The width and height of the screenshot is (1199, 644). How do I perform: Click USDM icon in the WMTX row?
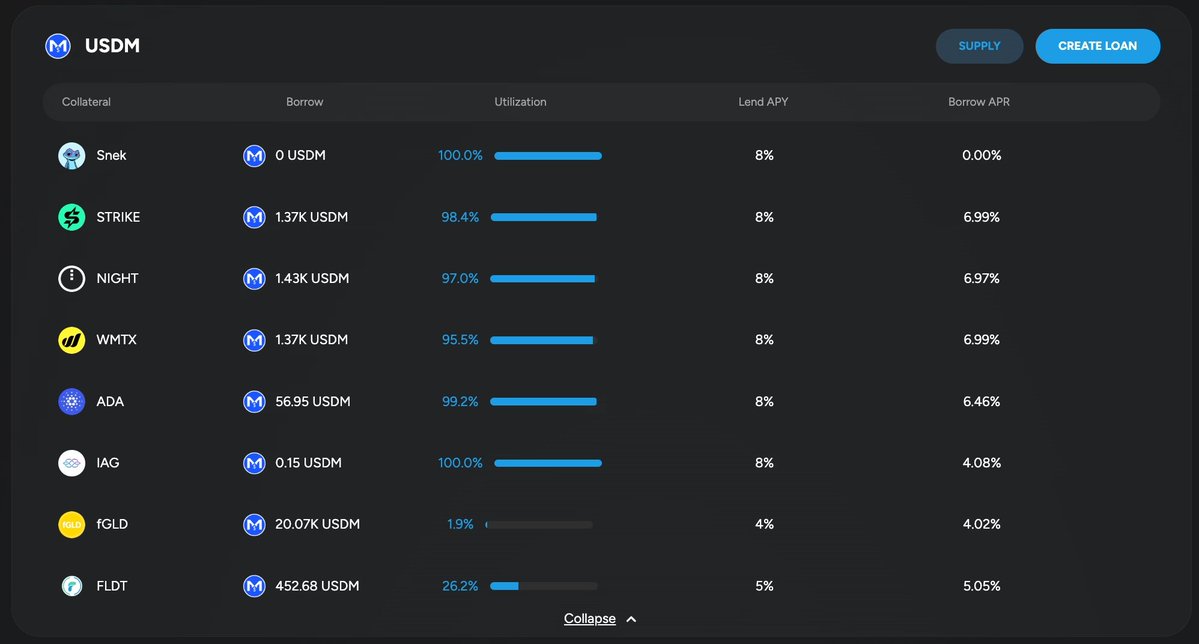pyautogui.click(x=254, y=340)
